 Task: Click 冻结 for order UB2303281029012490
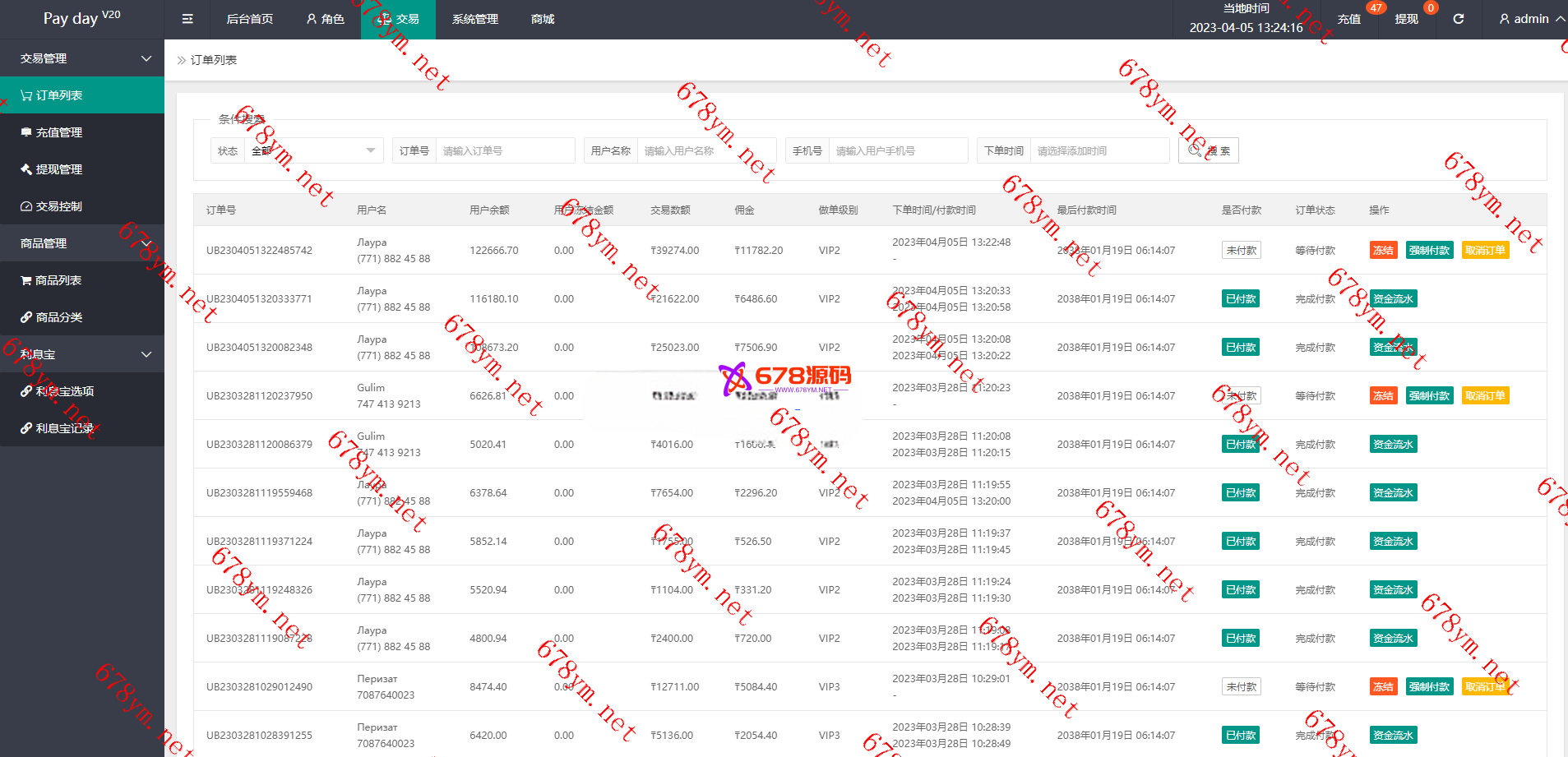coord(1383,687)
